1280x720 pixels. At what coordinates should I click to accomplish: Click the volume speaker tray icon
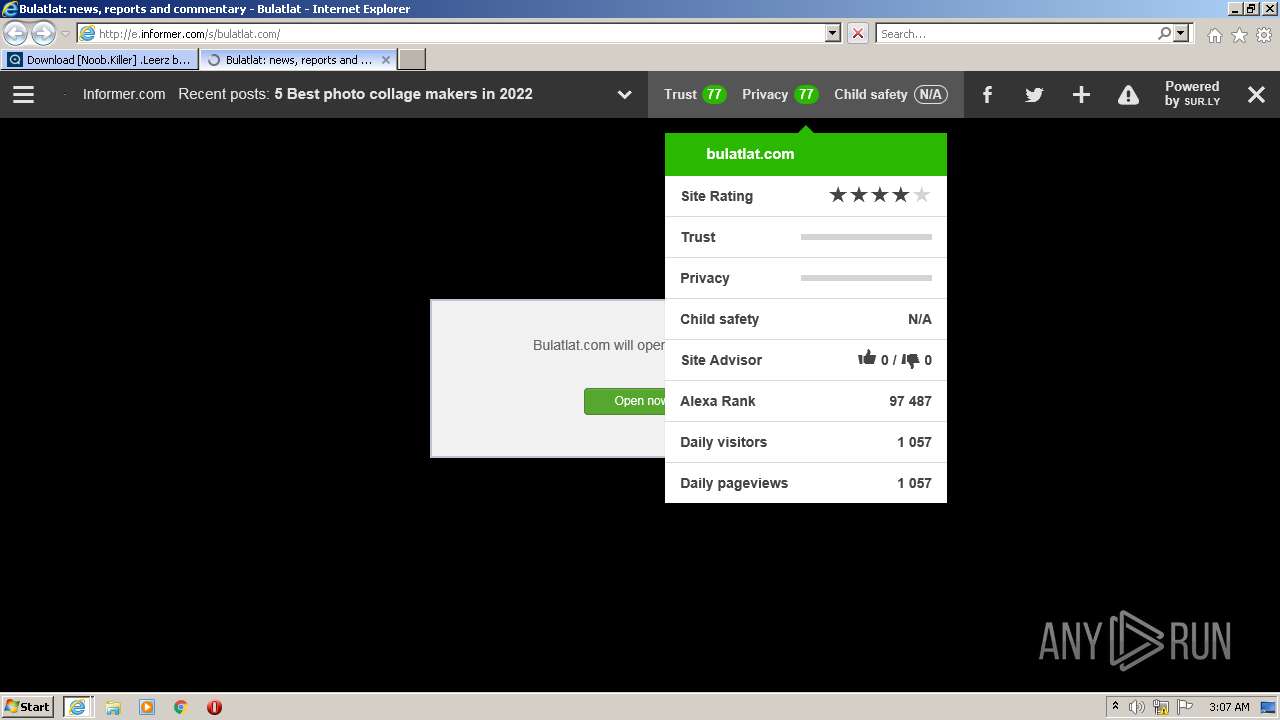click(x=1137, y=707)
